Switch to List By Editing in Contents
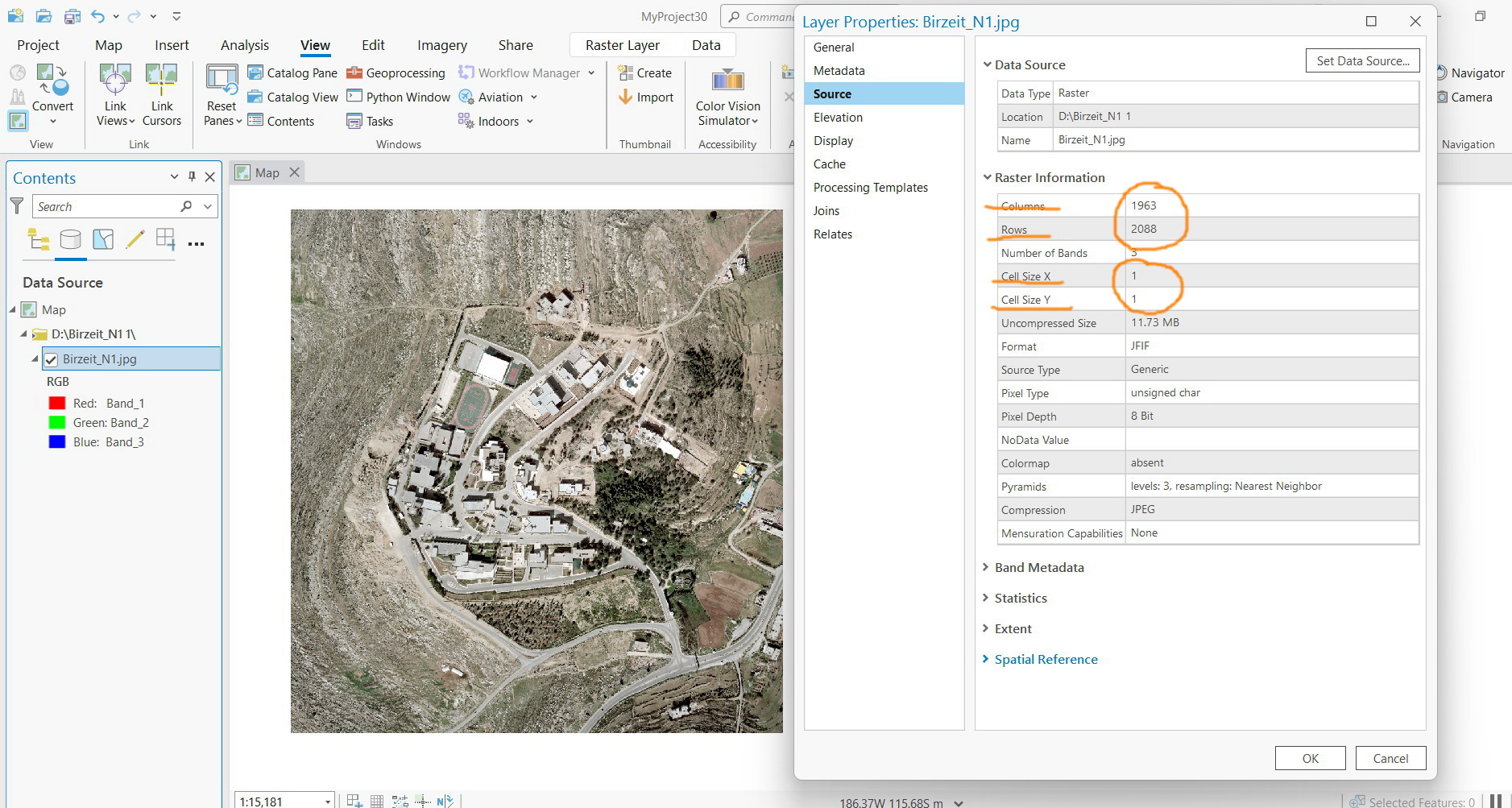This screenshot has width=1512, height=808. point(135,239)
